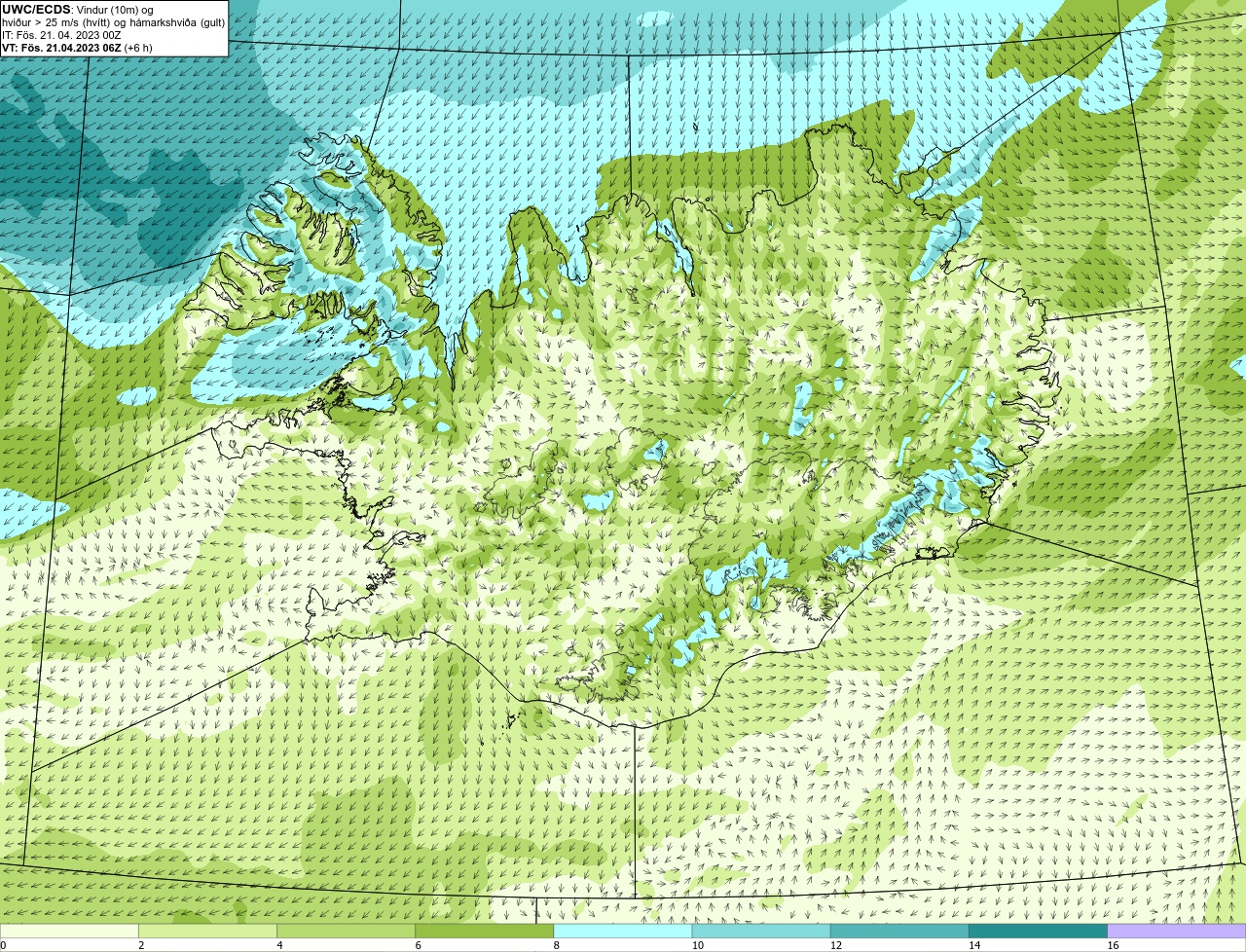Image resolution: width=1246 pixels, height=952 pixels.
Task: Click the scale label "2"
Action: [x=141, y=945]
